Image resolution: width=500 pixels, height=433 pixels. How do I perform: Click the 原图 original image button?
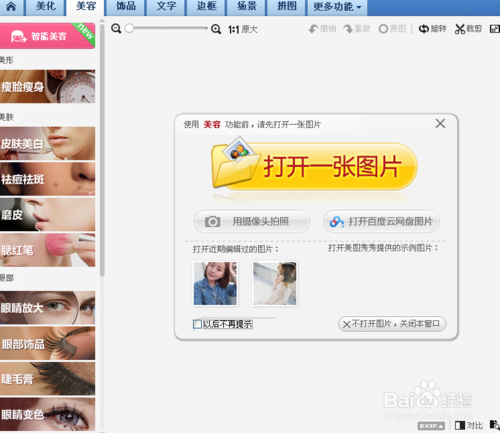click(392, 29)
